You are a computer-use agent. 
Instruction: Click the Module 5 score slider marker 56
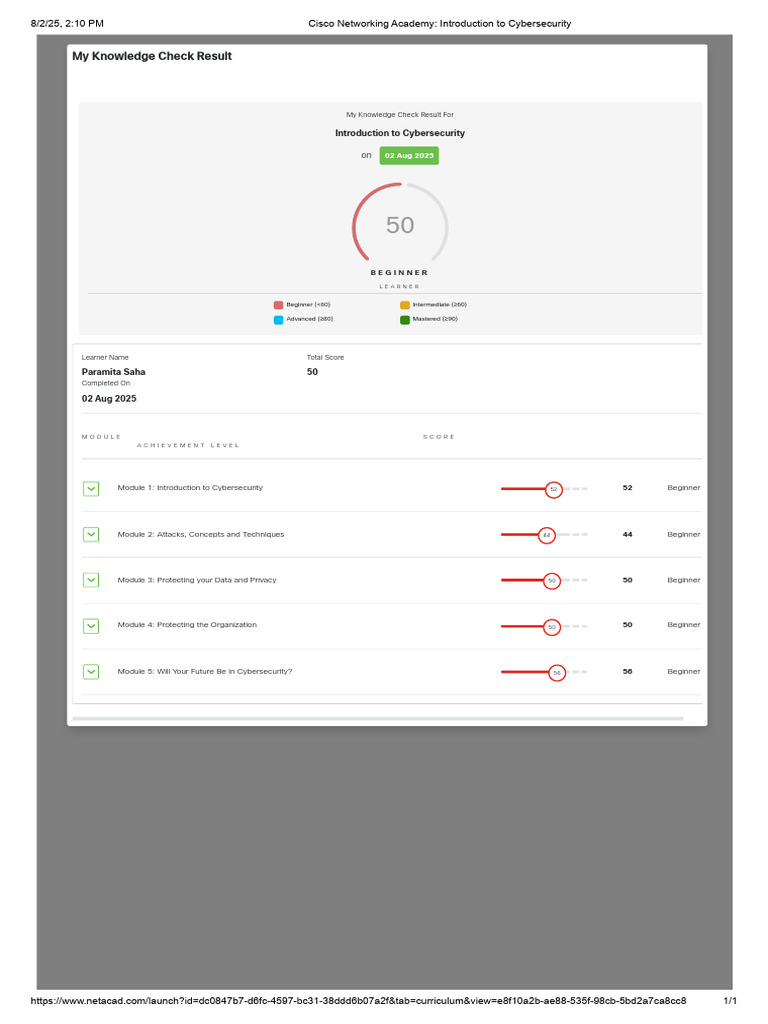coord(556,673)
